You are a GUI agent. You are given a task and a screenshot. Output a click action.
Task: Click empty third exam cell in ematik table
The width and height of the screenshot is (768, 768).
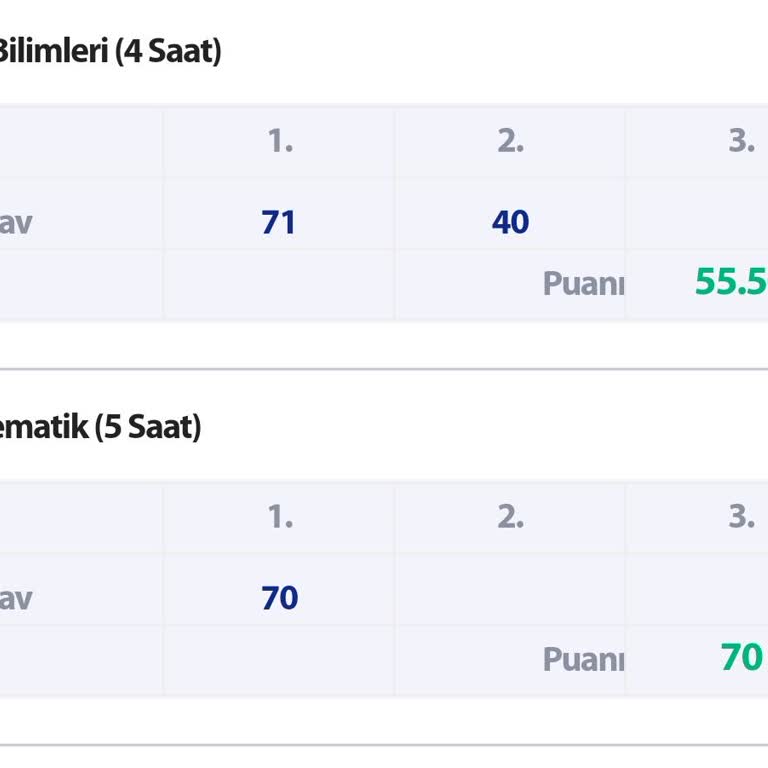tap(697, 590)
